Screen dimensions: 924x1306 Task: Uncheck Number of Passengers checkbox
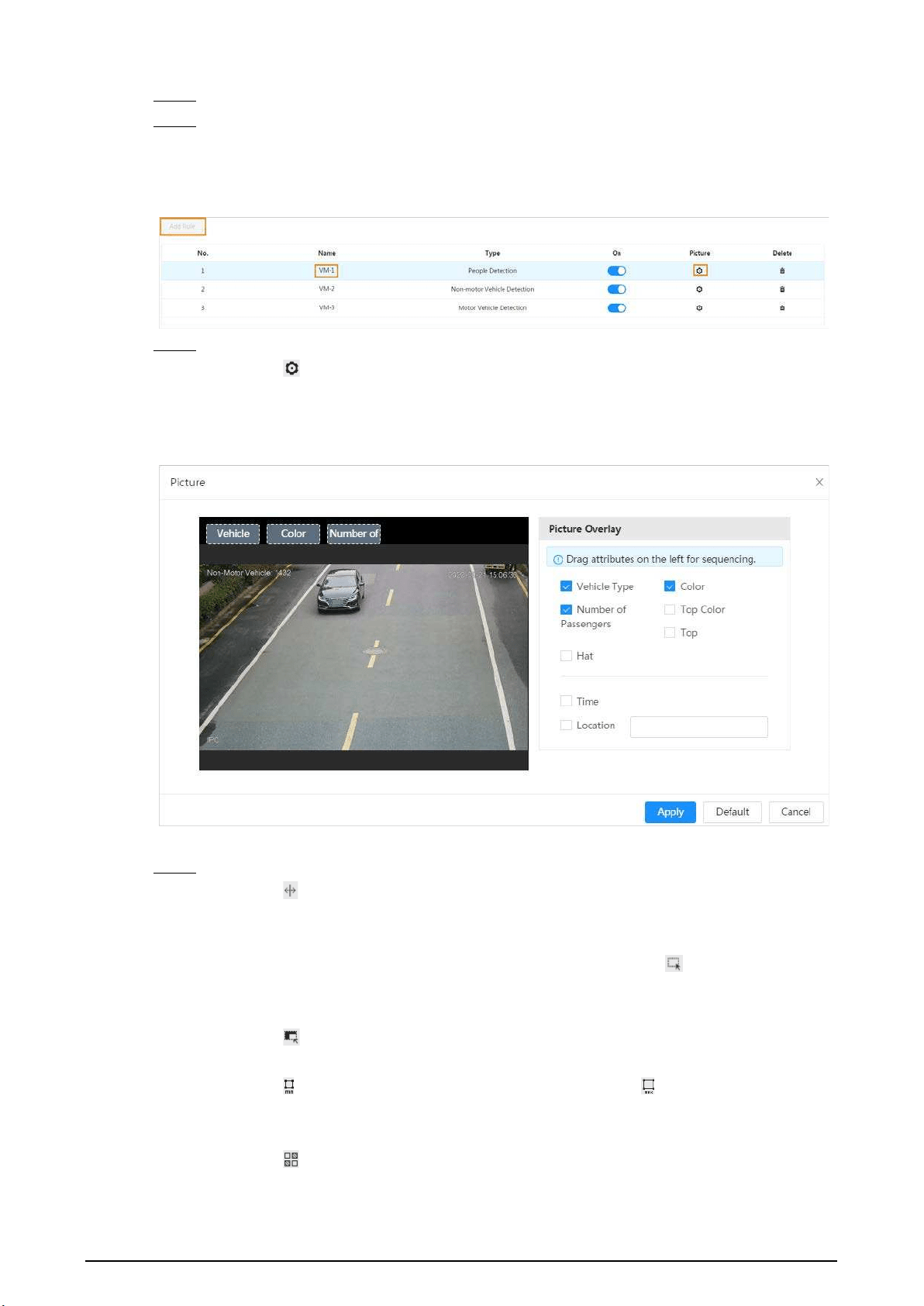(566, 609)
